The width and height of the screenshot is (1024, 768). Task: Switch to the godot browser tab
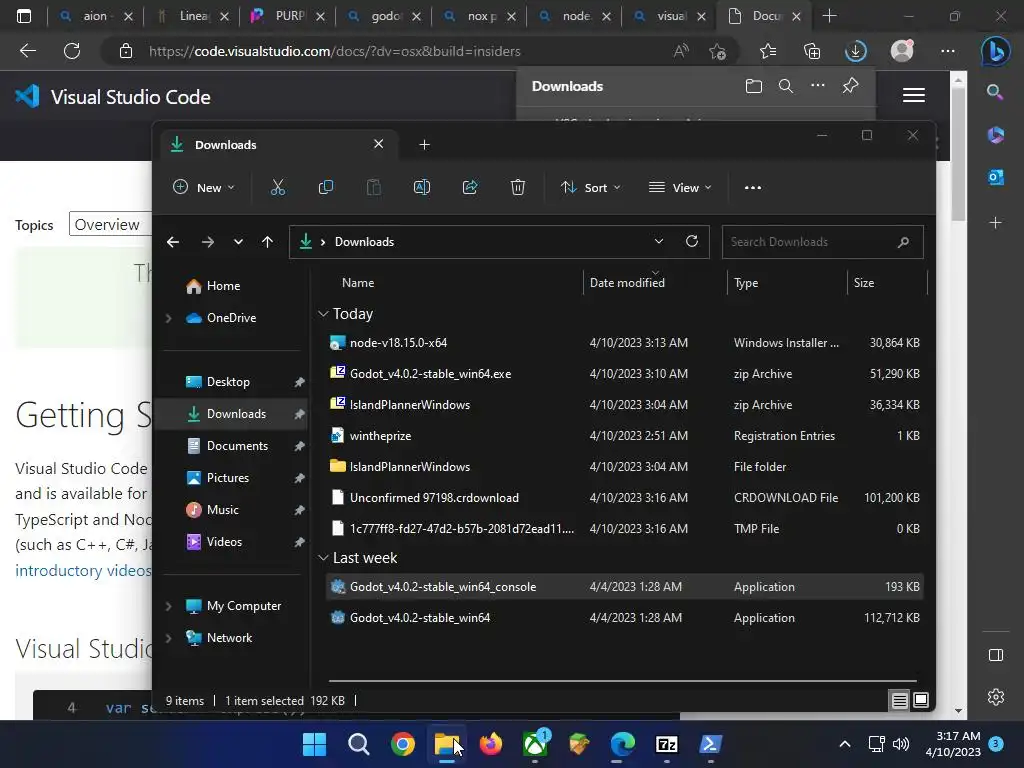tap(385, 16)
